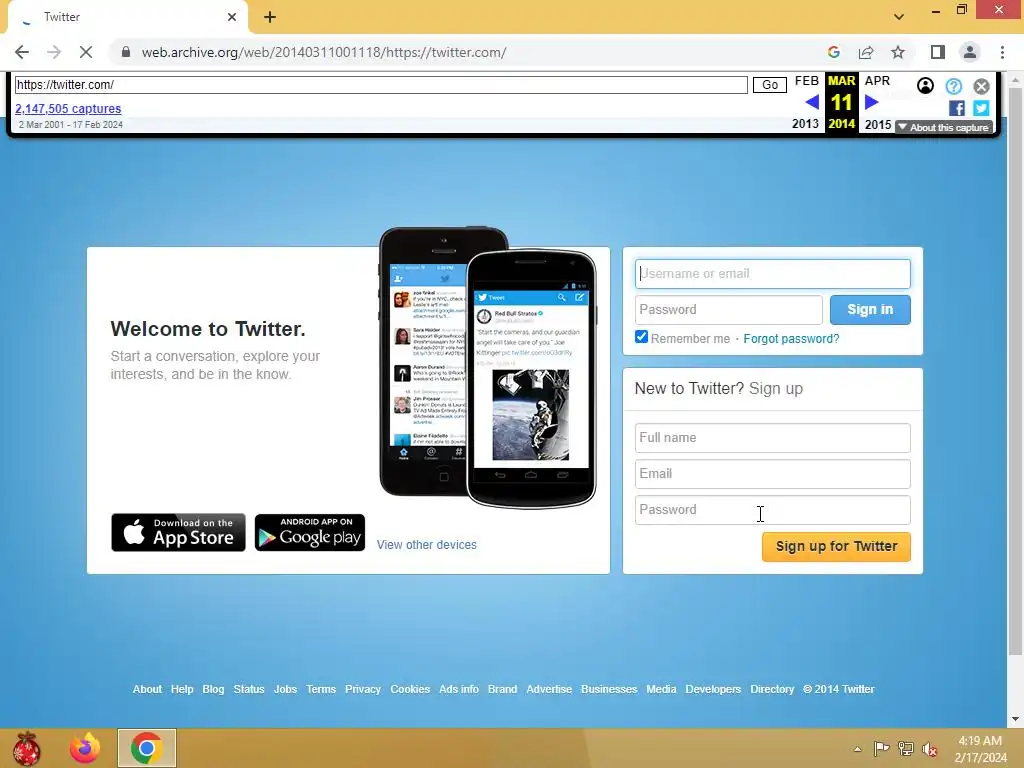Image resolution: width=1024 pixels, height=768 pixels.
Task: Expand About this capture
Action: pyautogui.click(x=944, y=127)
